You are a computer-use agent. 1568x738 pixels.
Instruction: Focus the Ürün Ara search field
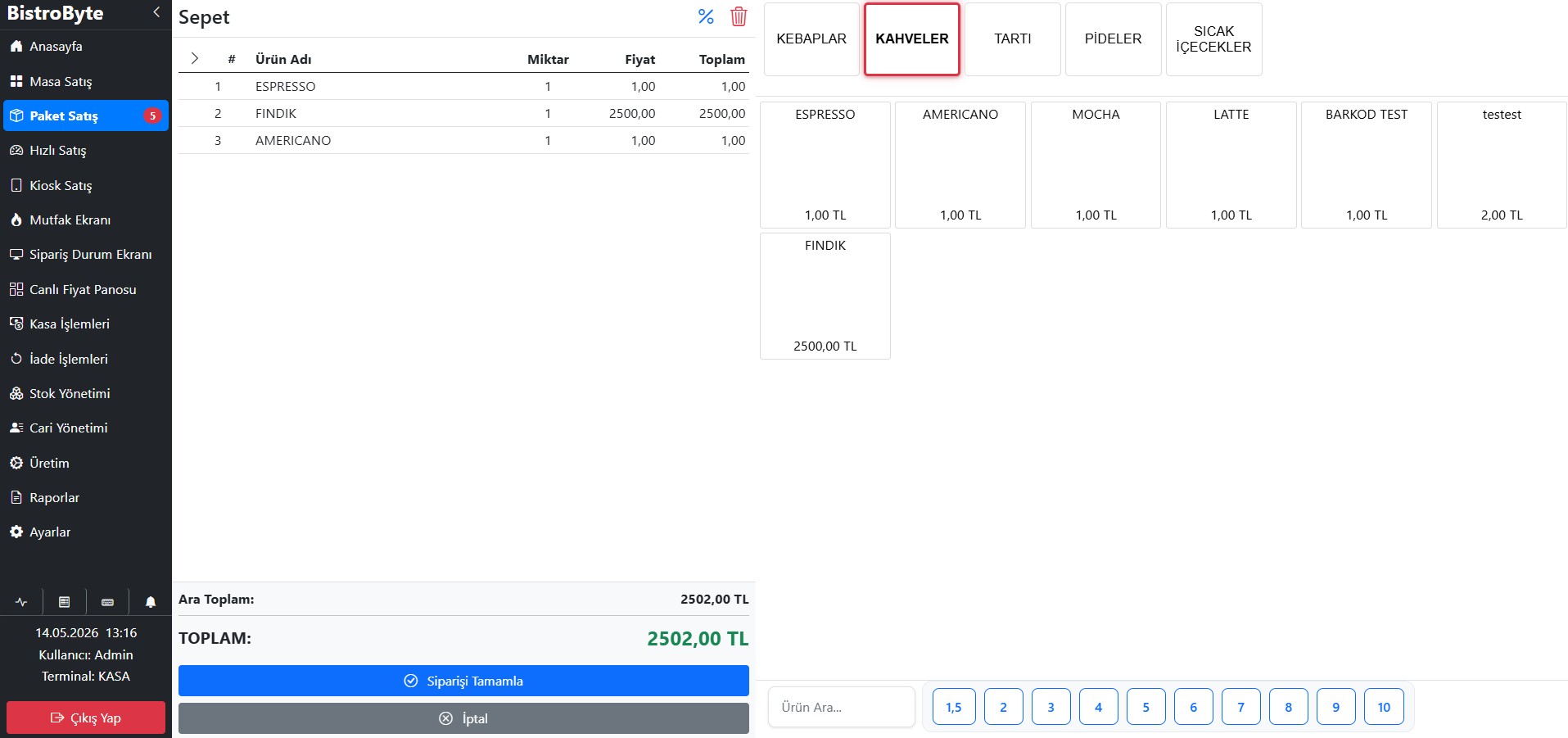(x=842, y=707)
